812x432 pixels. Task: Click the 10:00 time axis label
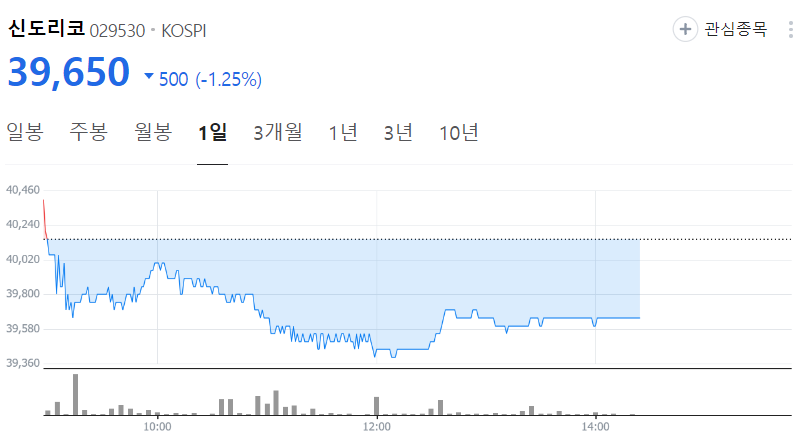click(157, 426)
